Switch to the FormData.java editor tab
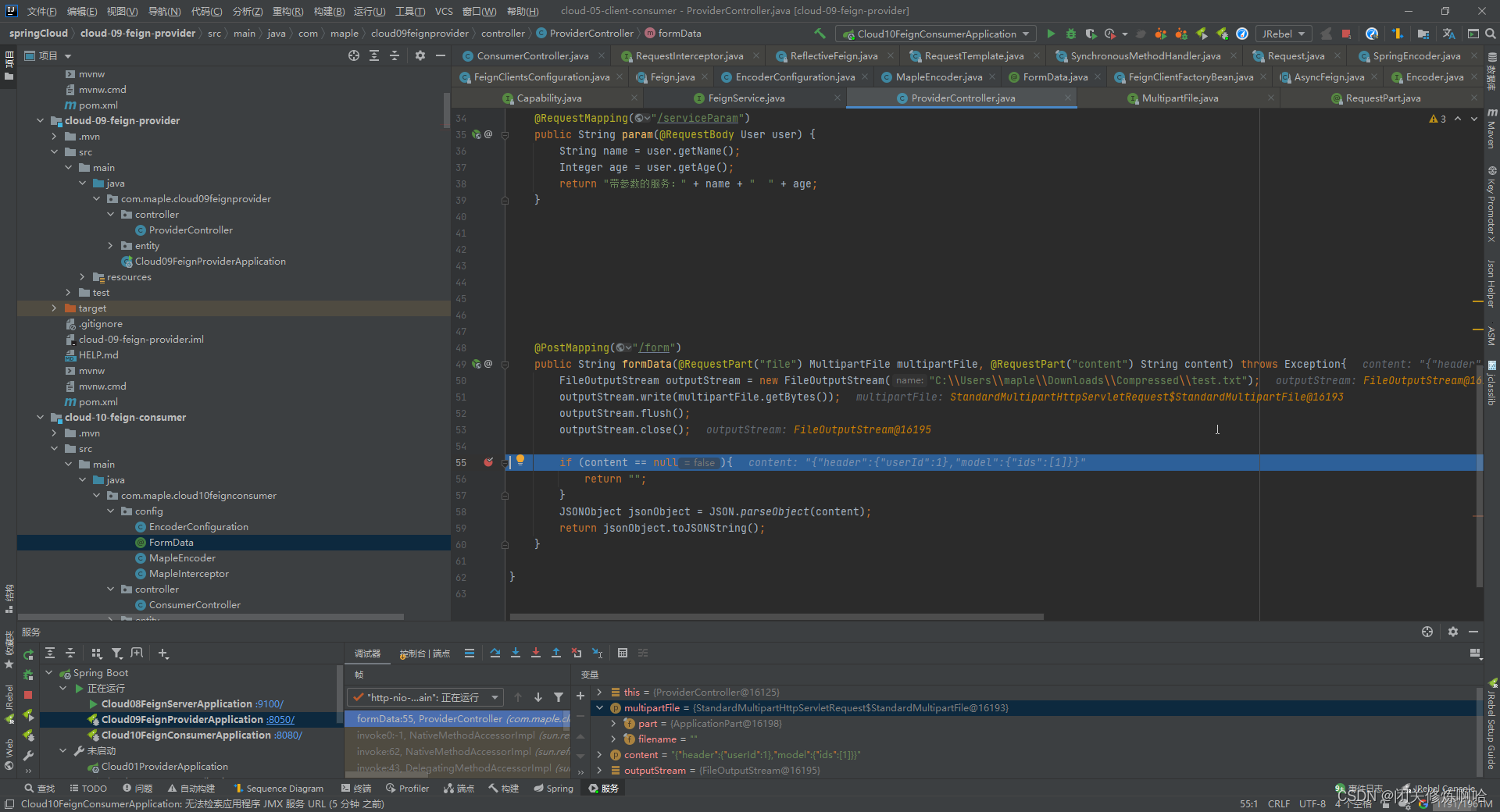The image size is (1500, 812). coord(1054,77)
